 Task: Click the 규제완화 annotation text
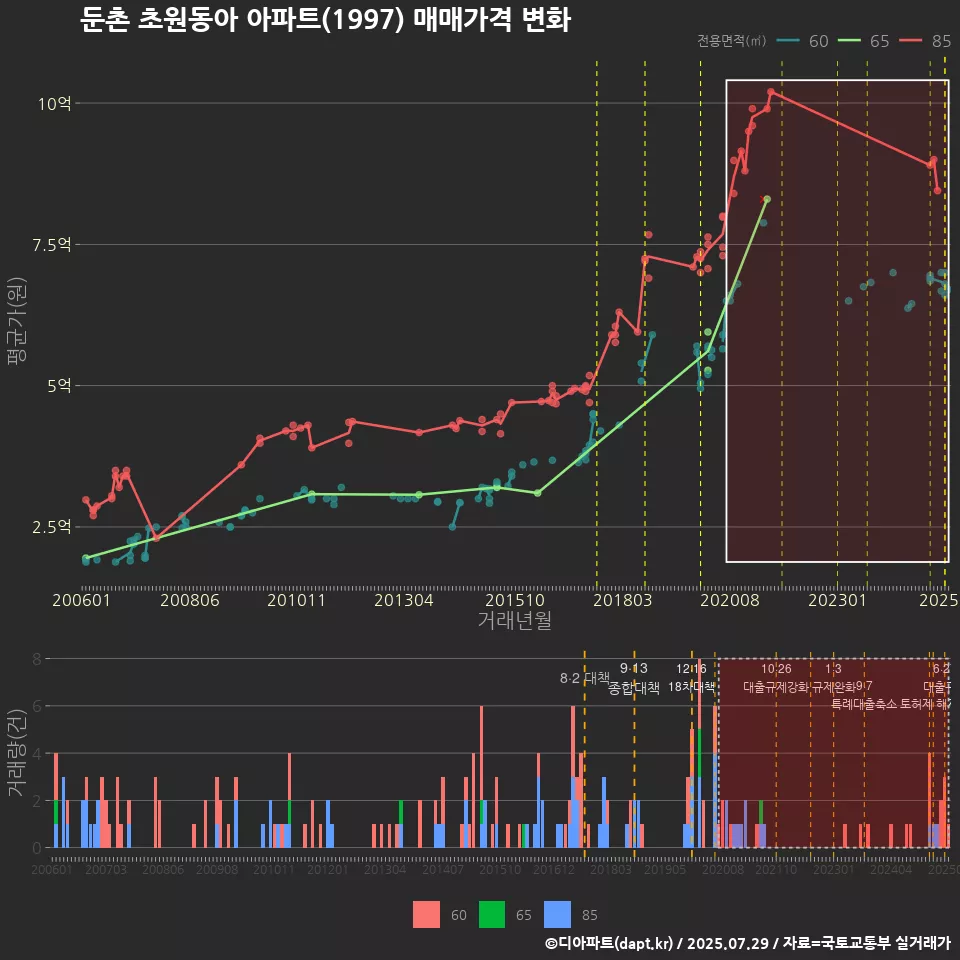point(833,687)
